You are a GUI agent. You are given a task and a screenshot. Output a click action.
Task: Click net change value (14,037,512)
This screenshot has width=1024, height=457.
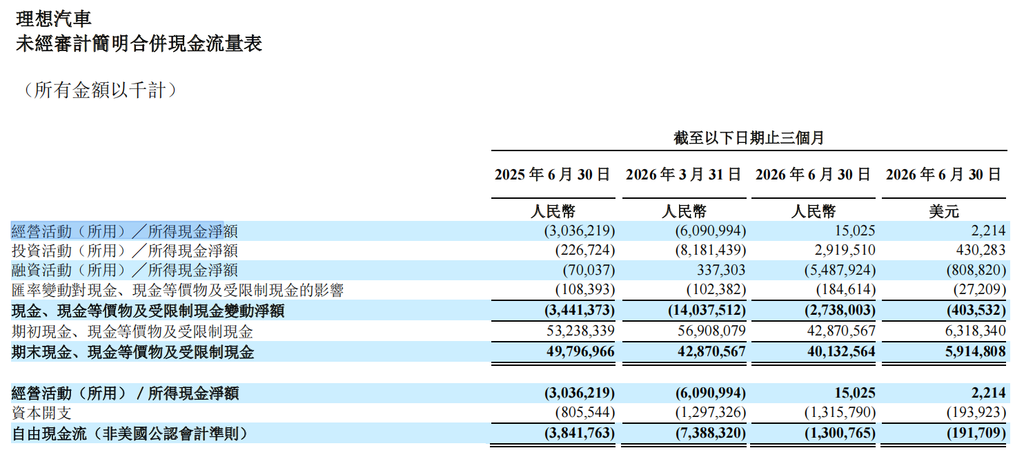pyautogui.click(x=705, y=311)
